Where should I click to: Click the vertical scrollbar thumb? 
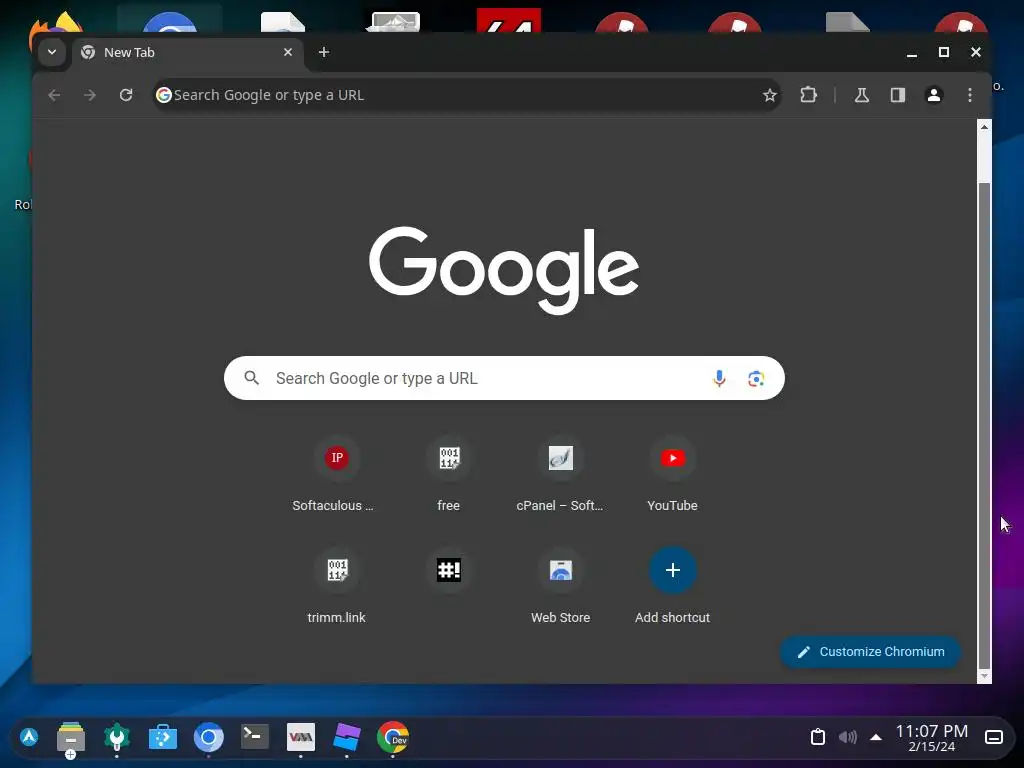coord(984,426)
